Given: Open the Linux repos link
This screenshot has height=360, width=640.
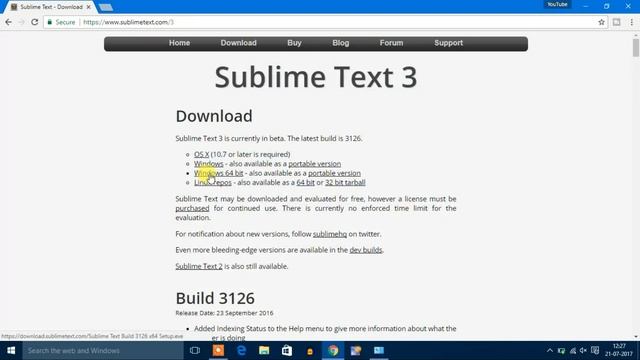Looking at the screenshot, I should (x=213, y=182).
